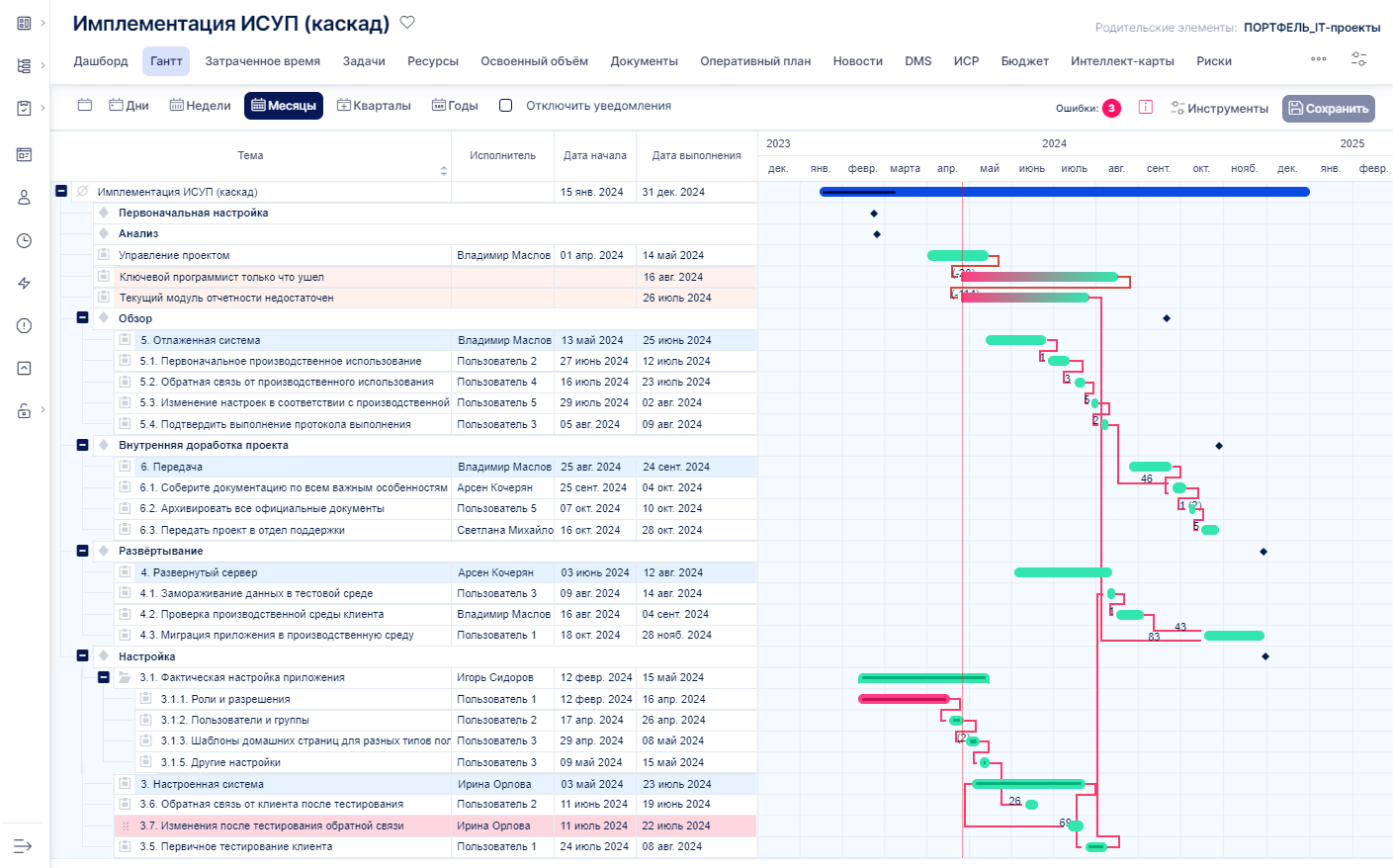Screen dimensions: 1393x868
Task: Click Дата выполнения column header
Action: [x=696, y=155]
